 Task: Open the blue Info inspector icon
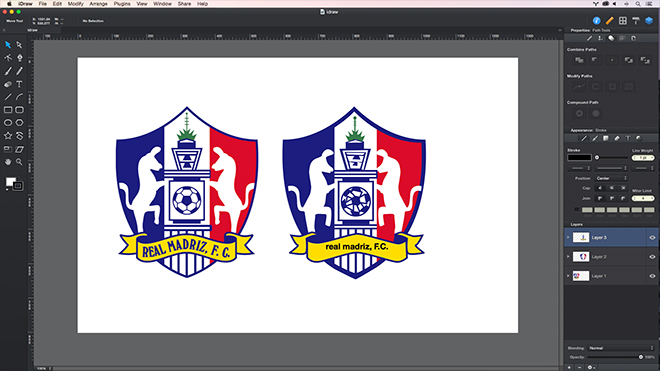(596, 21)
